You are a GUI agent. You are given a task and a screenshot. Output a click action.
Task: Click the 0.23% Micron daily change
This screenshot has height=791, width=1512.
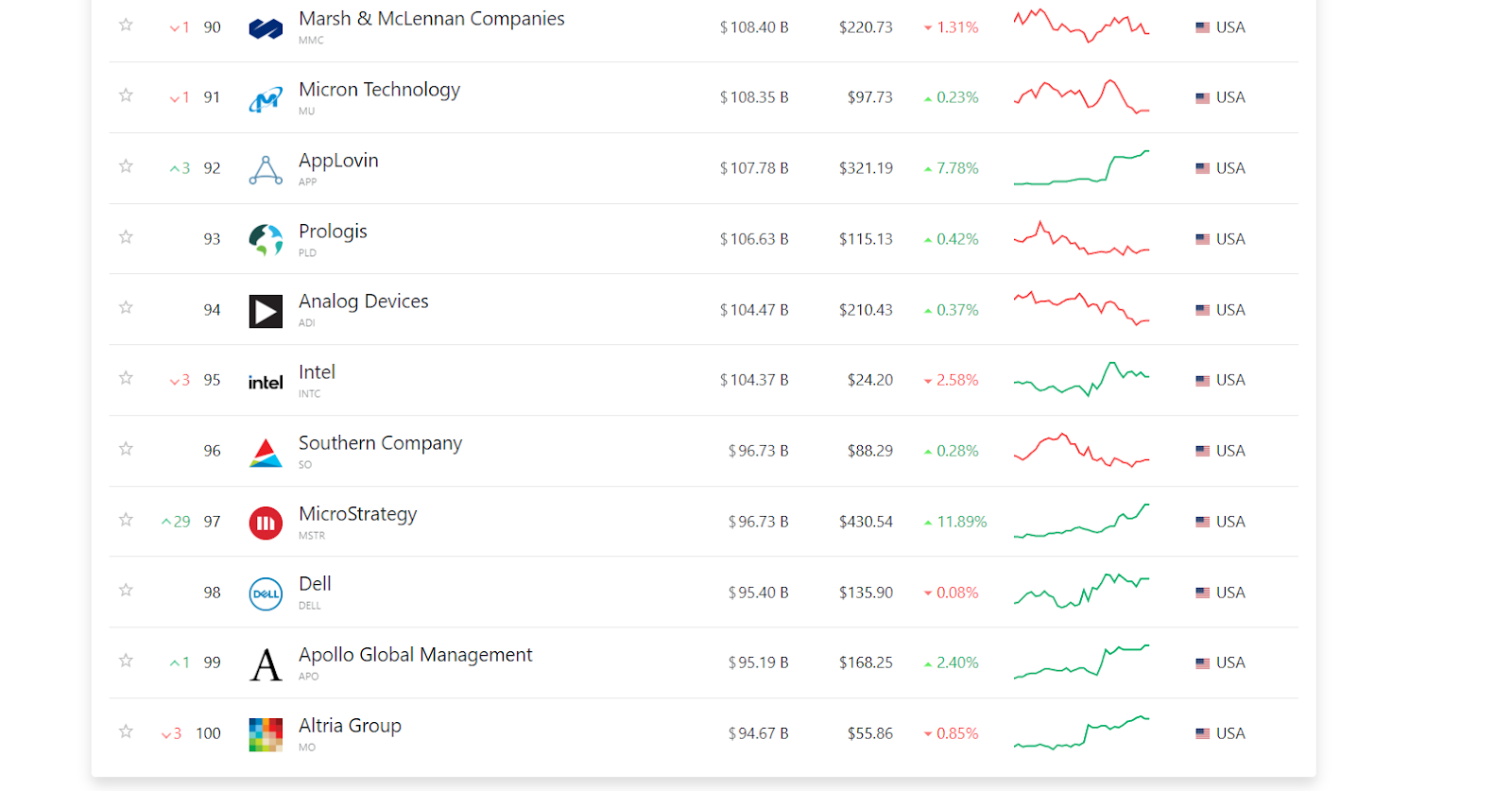[x=951, y=97]
